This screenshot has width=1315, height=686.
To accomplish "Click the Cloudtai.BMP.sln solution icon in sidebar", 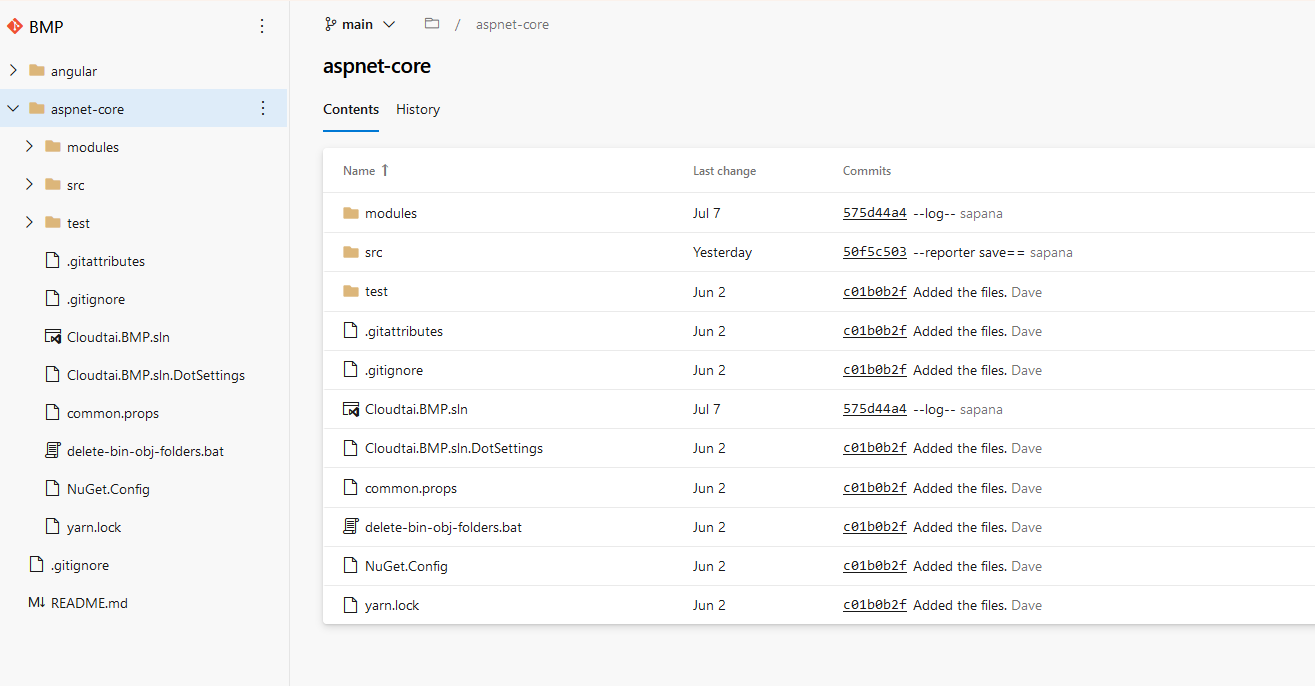I will (53, 337).
